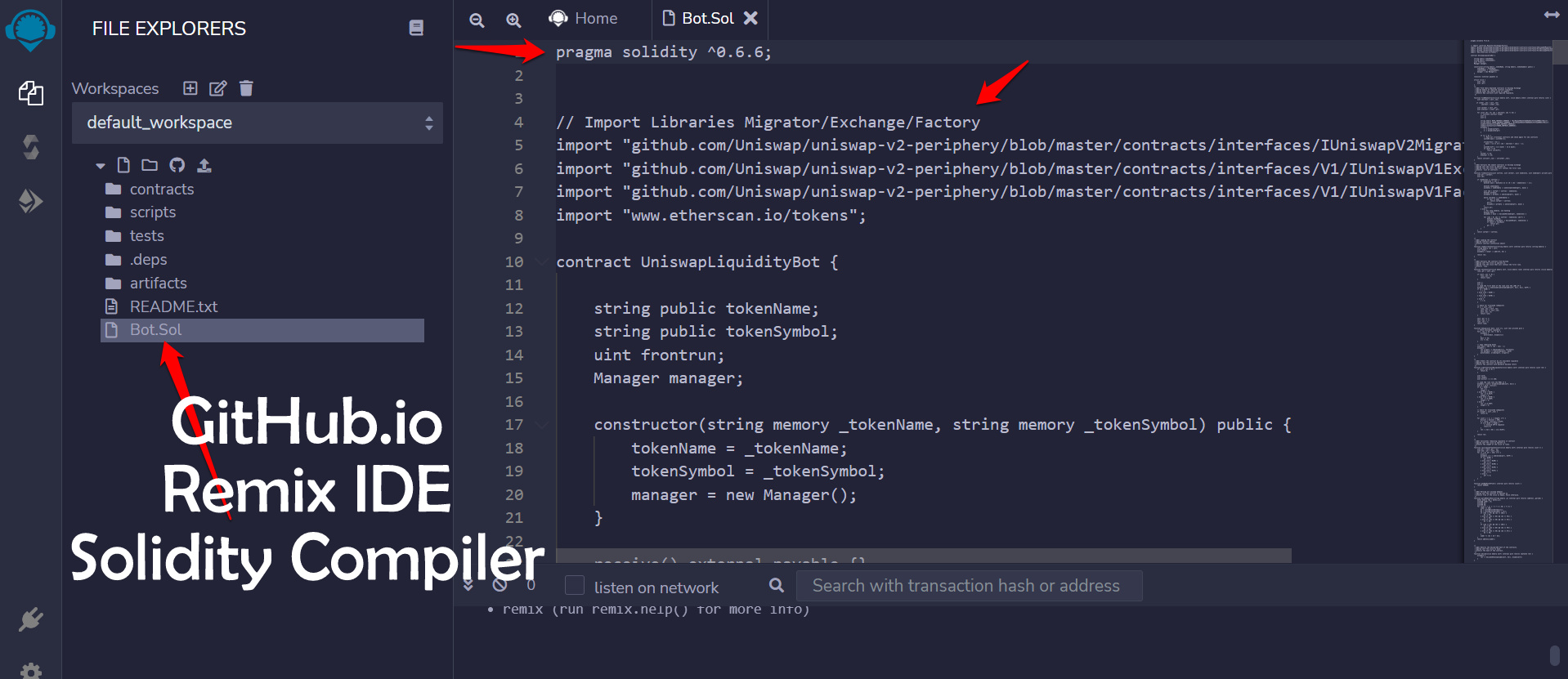Open the settings gear icon
This screenshot has width=1568, height=679.
31,671
